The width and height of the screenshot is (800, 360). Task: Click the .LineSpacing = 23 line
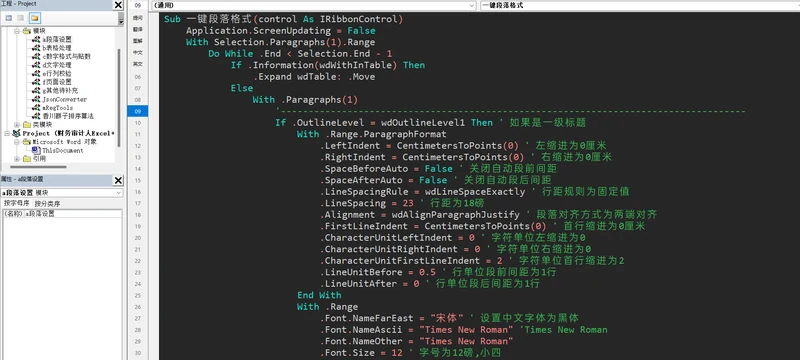coord(402,203)
